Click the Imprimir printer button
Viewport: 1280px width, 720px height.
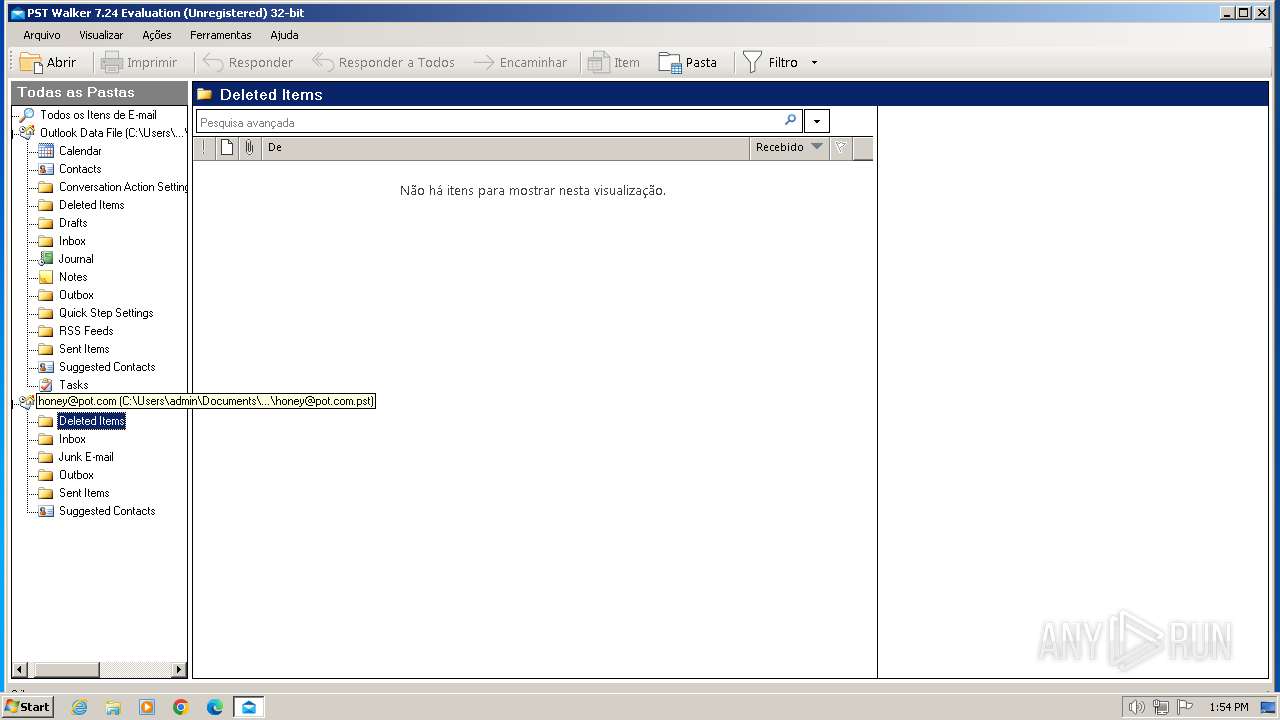(139, 62)
